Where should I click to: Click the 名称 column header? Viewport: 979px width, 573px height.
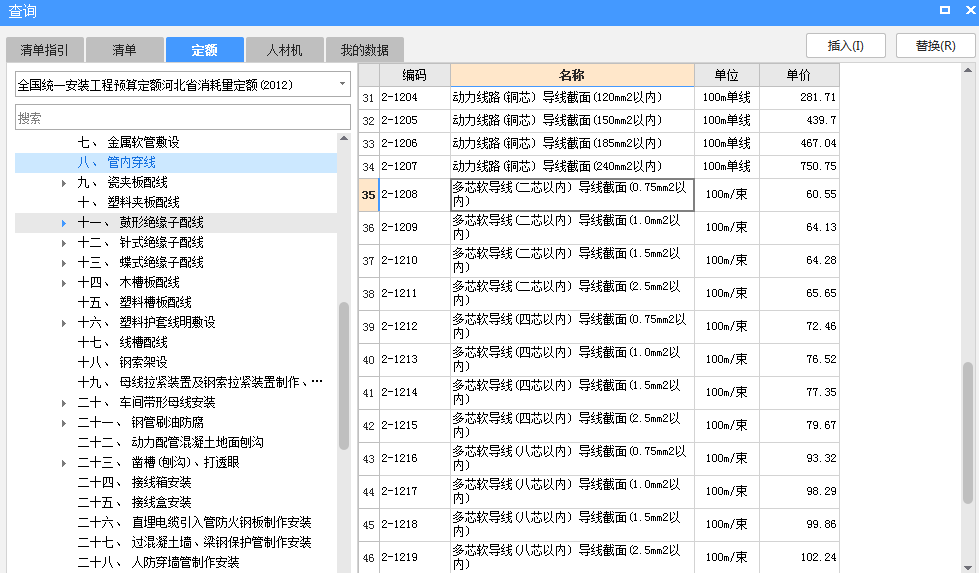[x=572, y=75]
